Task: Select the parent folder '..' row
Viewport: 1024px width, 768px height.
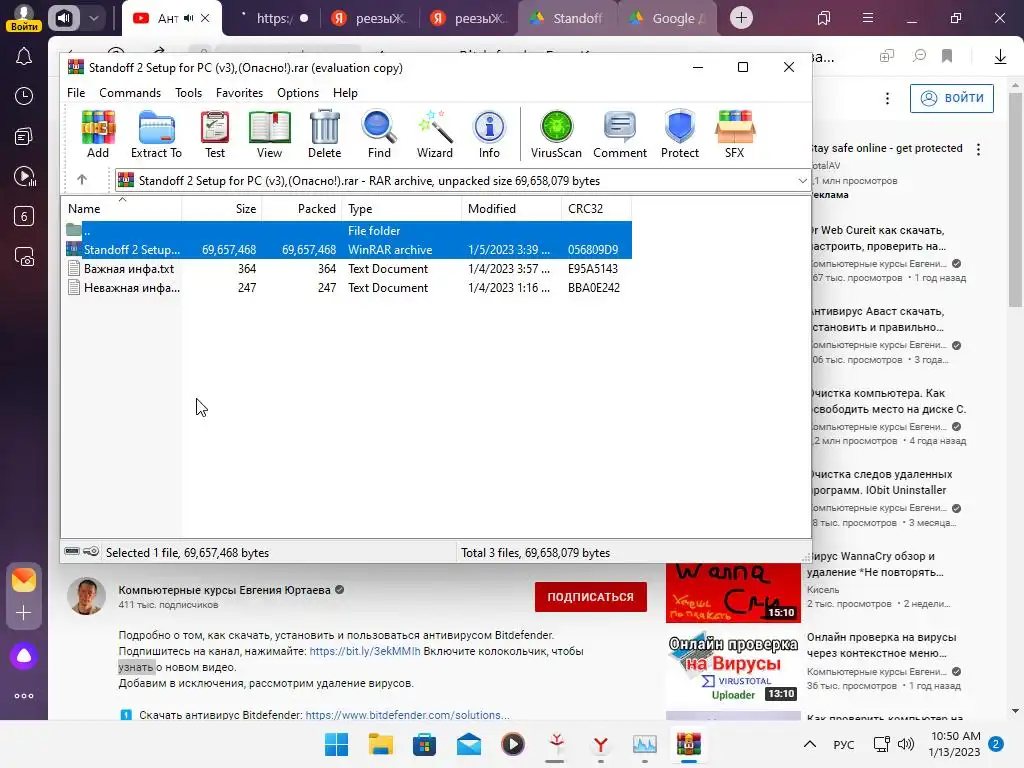Action: point(348,231)
